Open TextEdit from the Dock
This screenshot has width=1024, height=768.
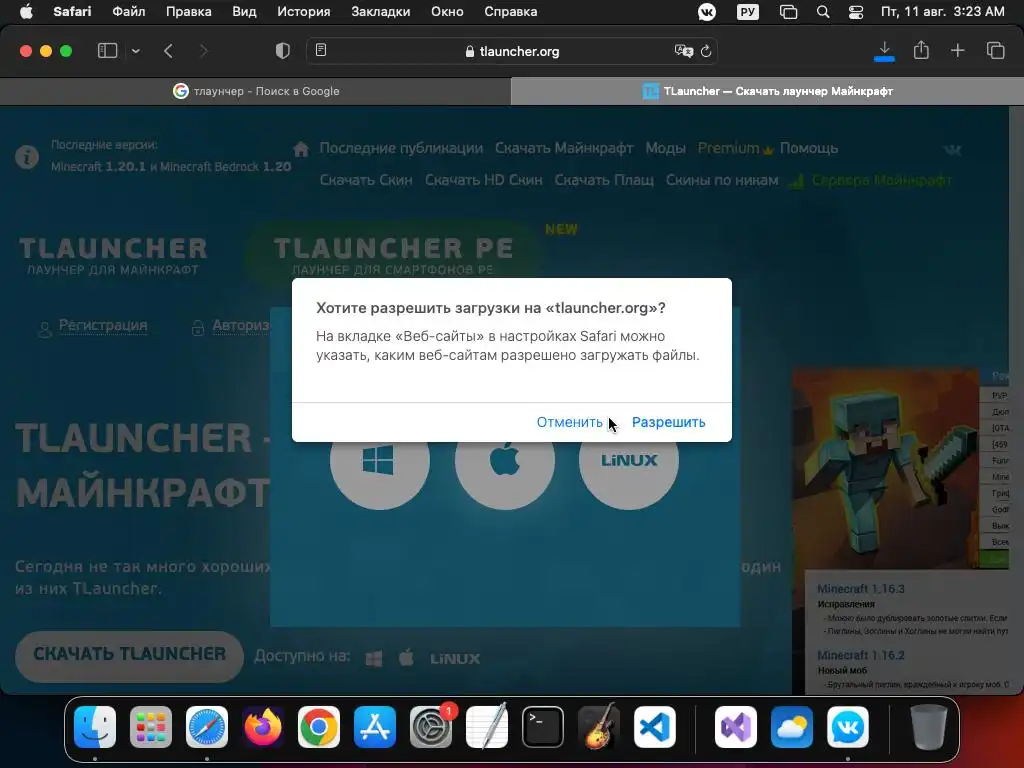click(x=487, y=727)
